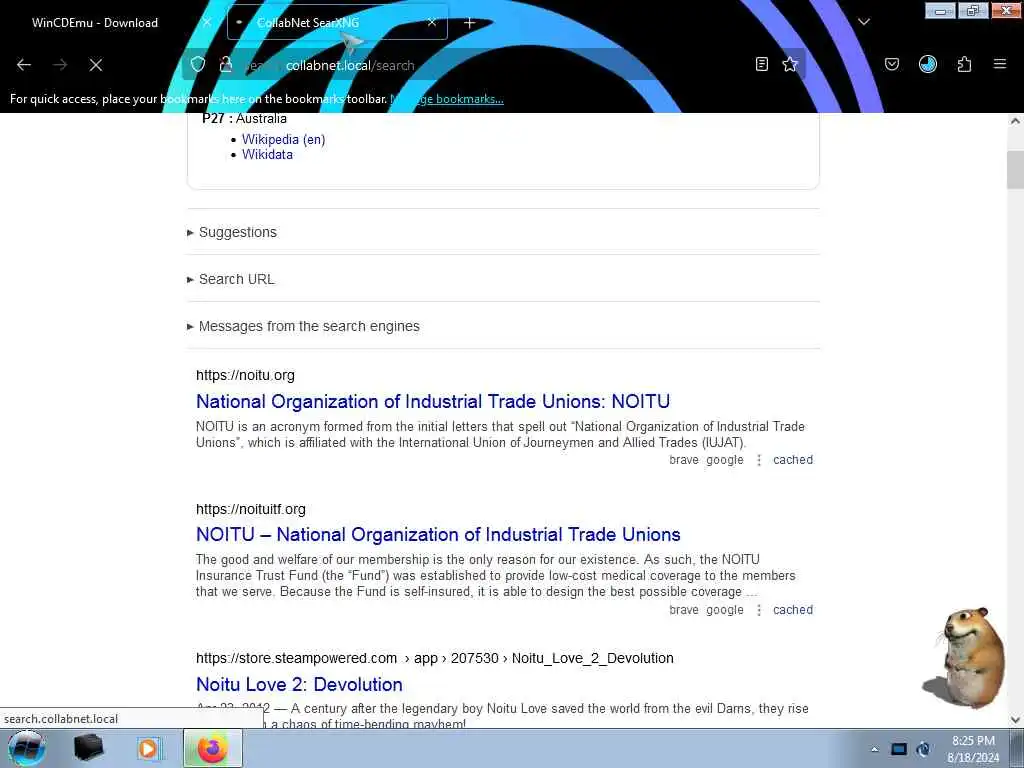Click the vertical scrollbar thumb
This screenshot has height=768, width=1024.
click(x=1015, y=170)
